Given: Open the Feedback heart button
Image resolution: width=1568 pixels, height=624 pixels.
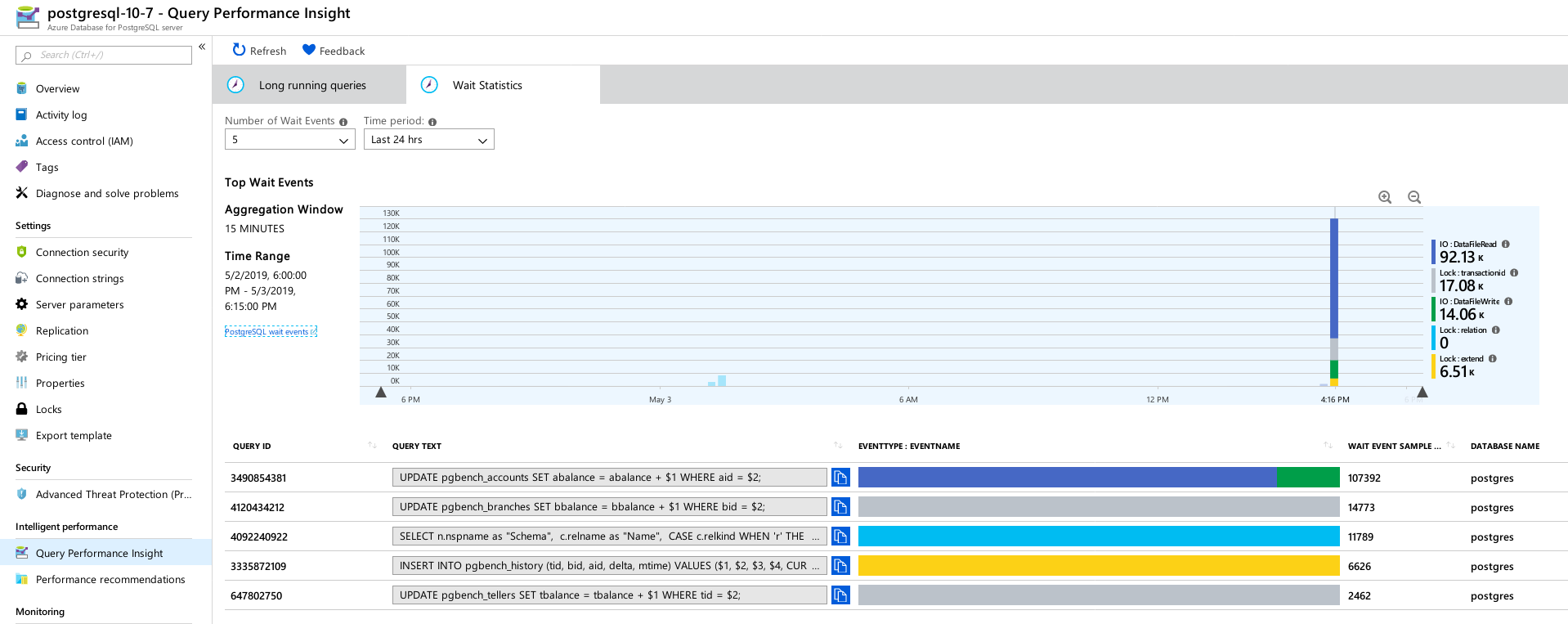Looking at the screenshot, I should tap(334, 51).
